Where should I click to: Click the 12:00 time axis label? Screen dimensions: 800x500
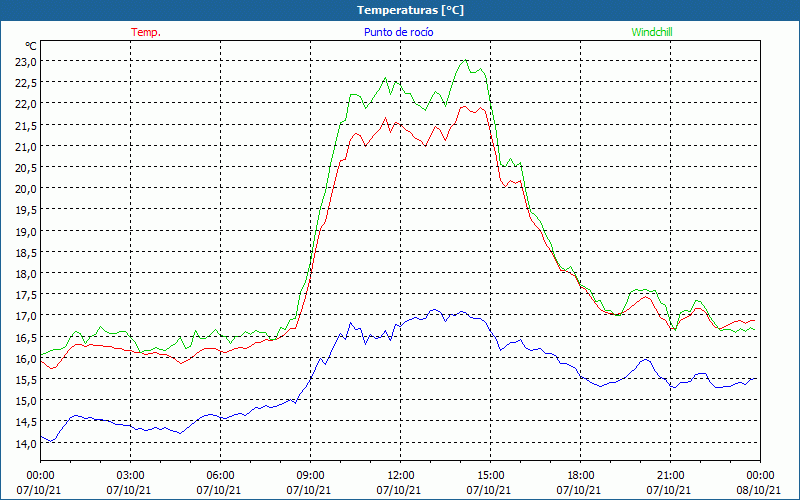401,476
